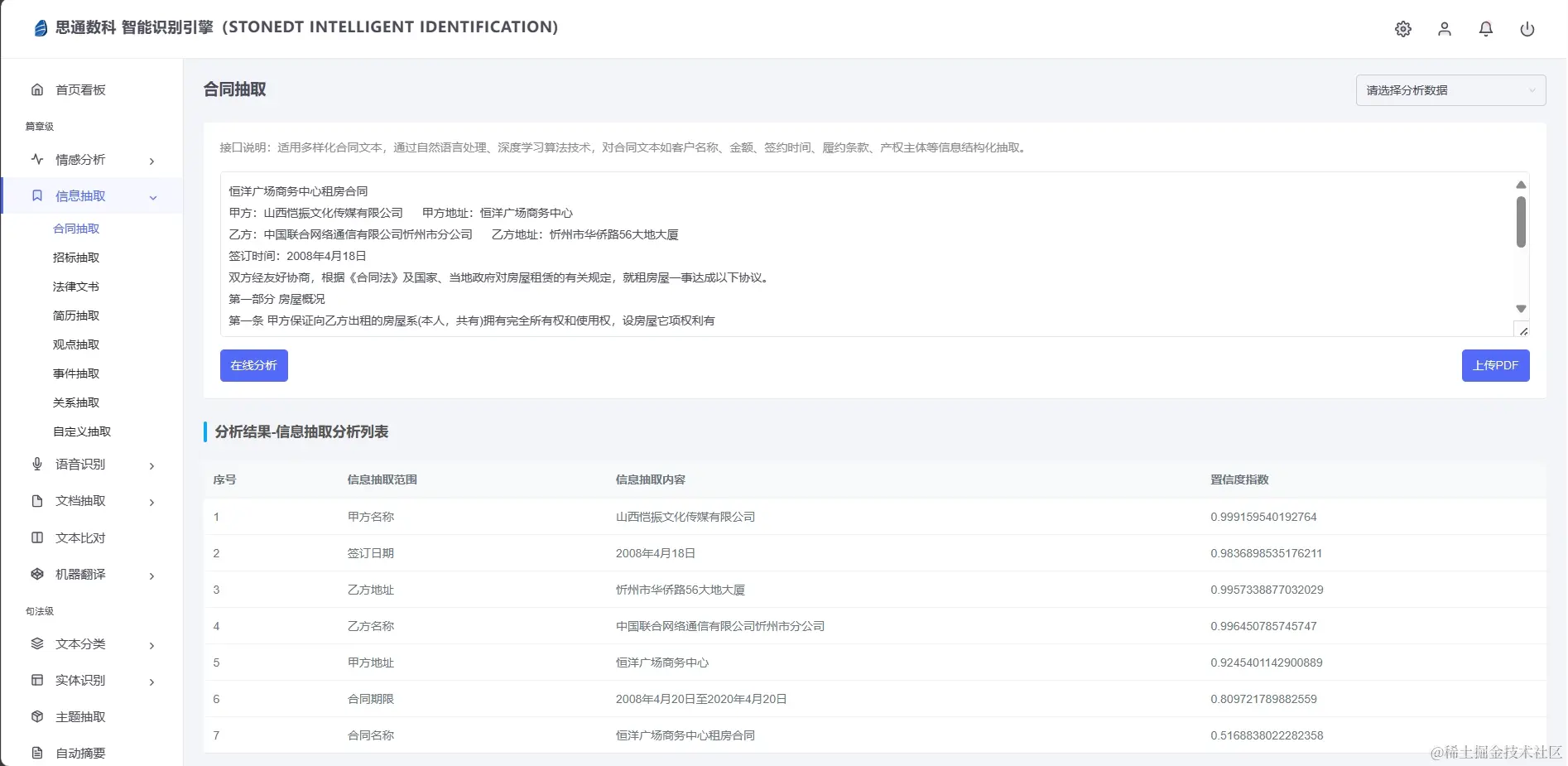This screenshot has height=766, width=1568.
Task: Click the columns icon beside 文本比对
Action: click(x=37, y=537)
